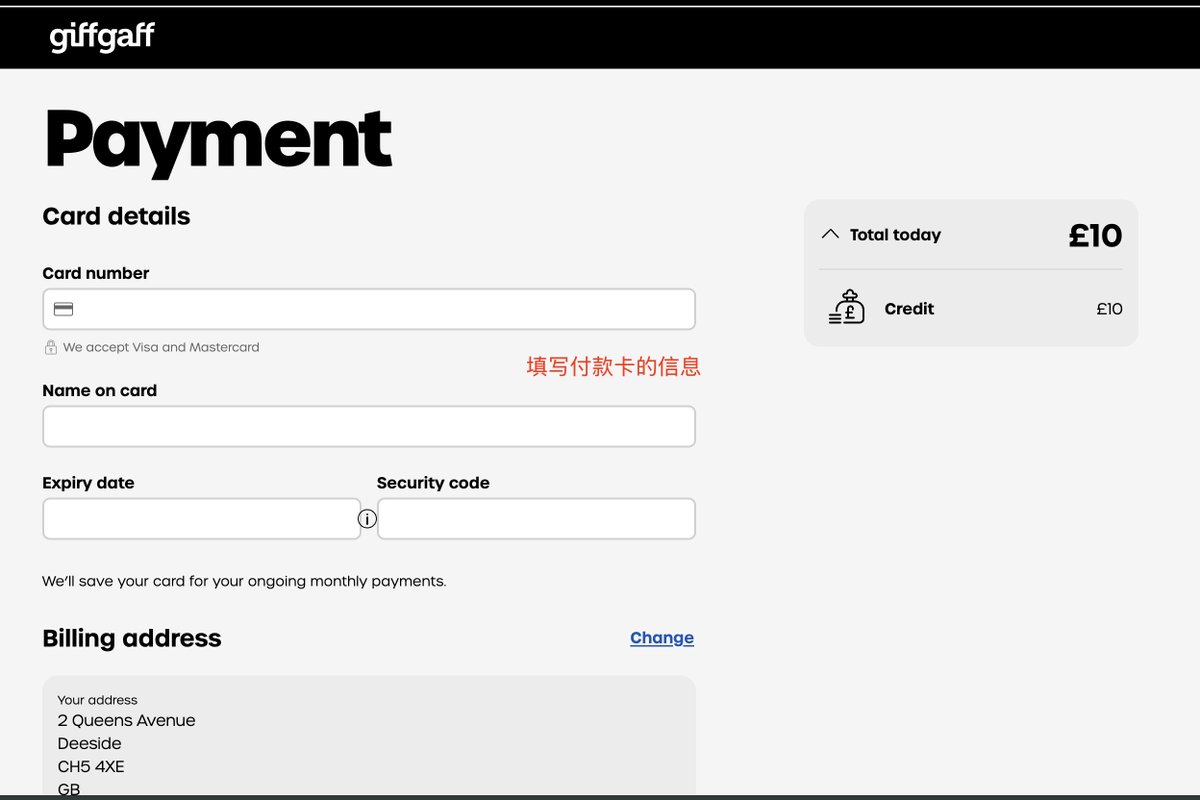Click the large £10 total amount
The height and width of the screenshot is (800, 1200).
tap(1095, 235)
